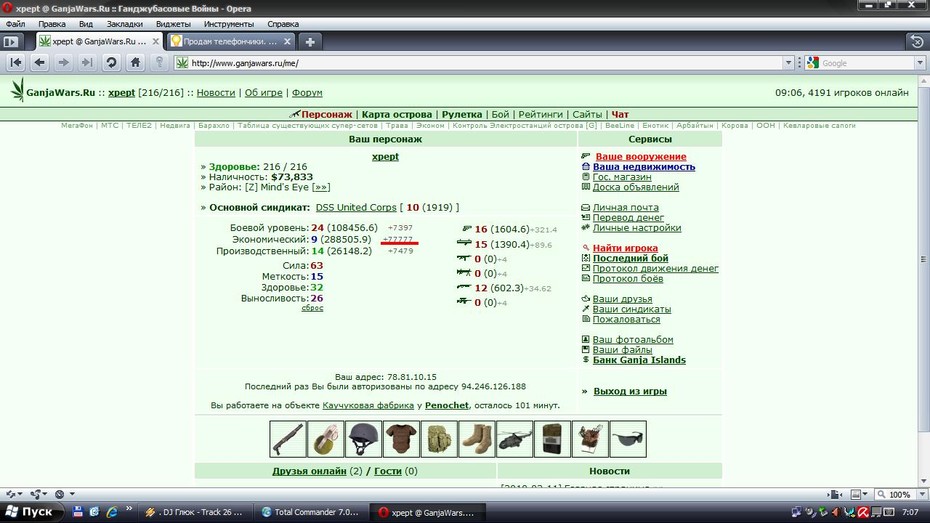This screenshot has height=523, width=930.
Task: Click the helmet inventory item
Action: click(364, 439)
